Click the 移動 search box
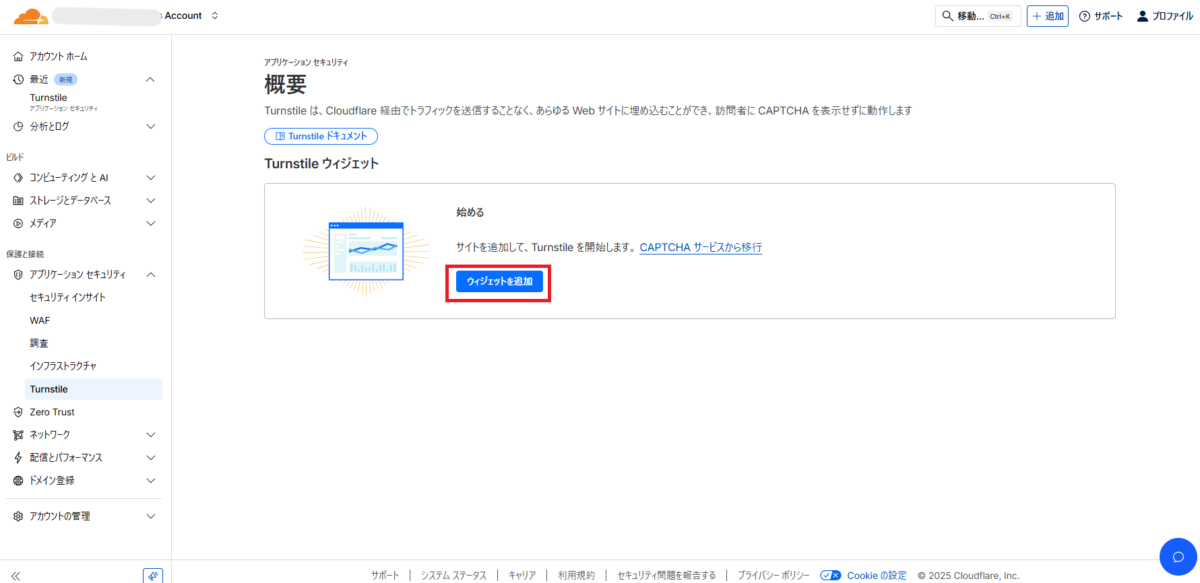 [977, 16]
